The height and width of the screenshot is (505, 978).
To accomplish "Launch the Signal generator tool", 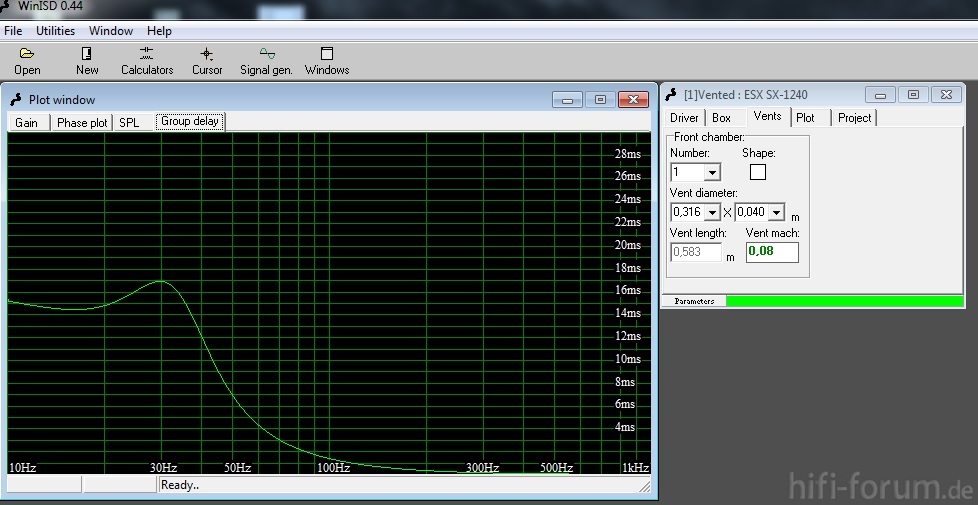I will pyautogui.click(x=267, y=54).
